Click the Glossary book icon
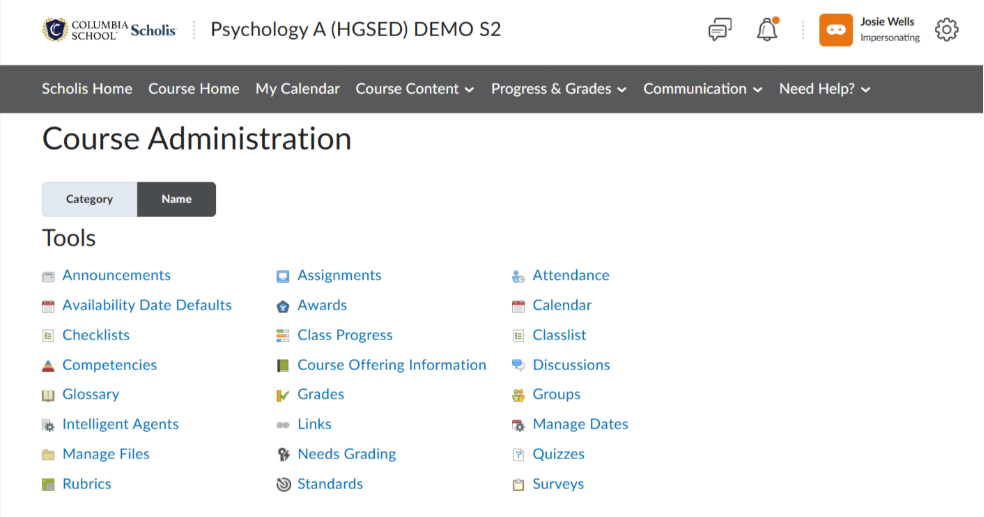This screenshot has width=984, height=517. 48,395
